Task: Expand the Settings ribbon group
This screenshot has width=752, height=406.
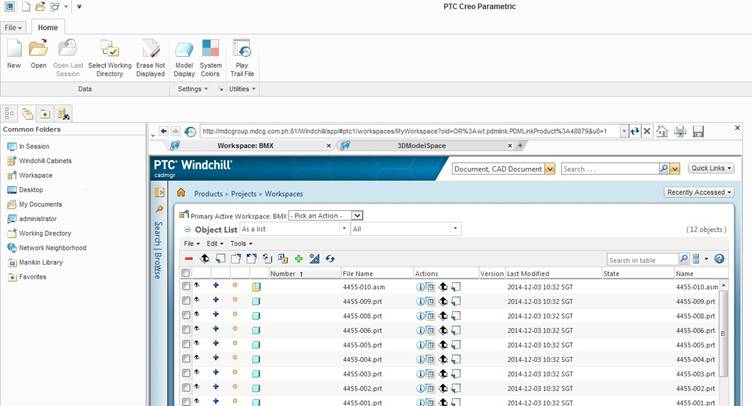Action: [193, 89]
